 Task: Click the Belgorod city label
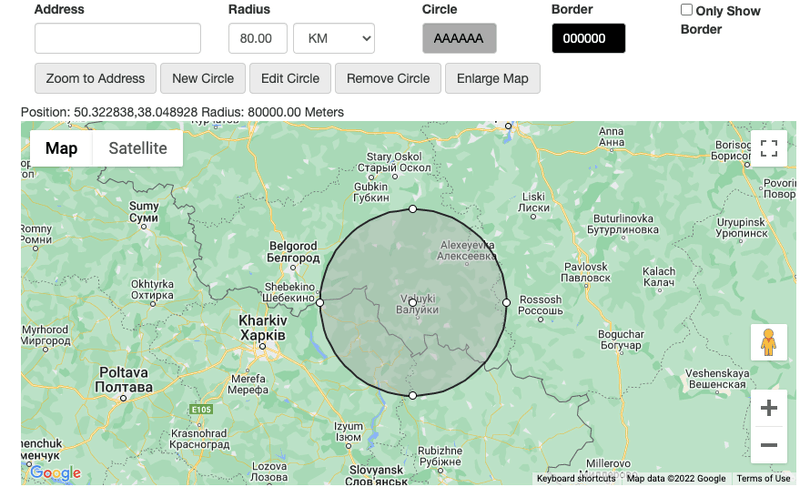pyautogui.click(x=293, y=252)
